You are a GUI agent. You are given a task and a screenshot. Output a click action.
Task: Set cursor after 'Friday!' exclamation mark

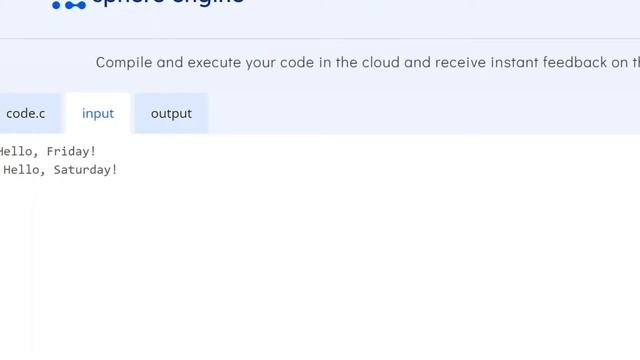click(x=96, y=151)
